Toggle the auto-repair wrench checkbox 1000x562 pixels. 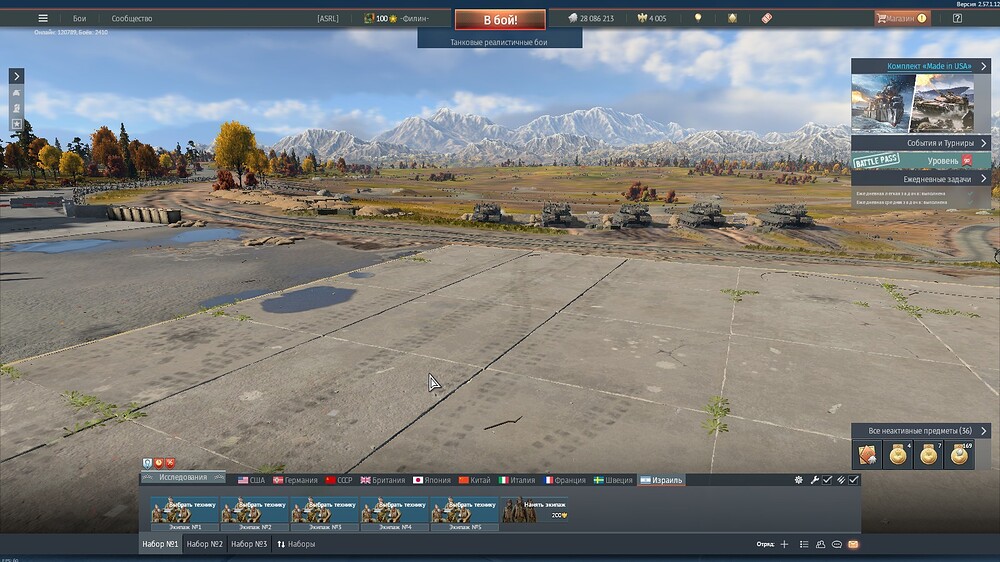(827, 480)
